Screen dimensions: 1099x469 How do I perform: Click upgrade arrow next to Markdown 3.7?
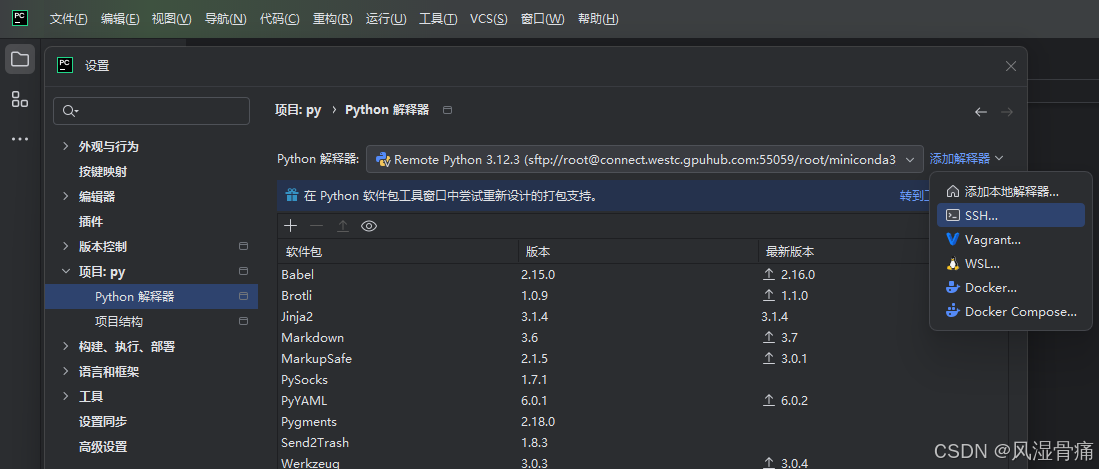point(769,337)
